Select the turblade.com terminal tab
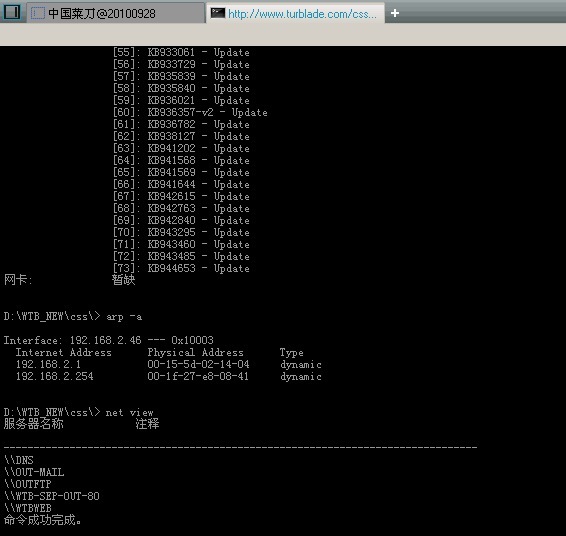 [x=295, y=14]
